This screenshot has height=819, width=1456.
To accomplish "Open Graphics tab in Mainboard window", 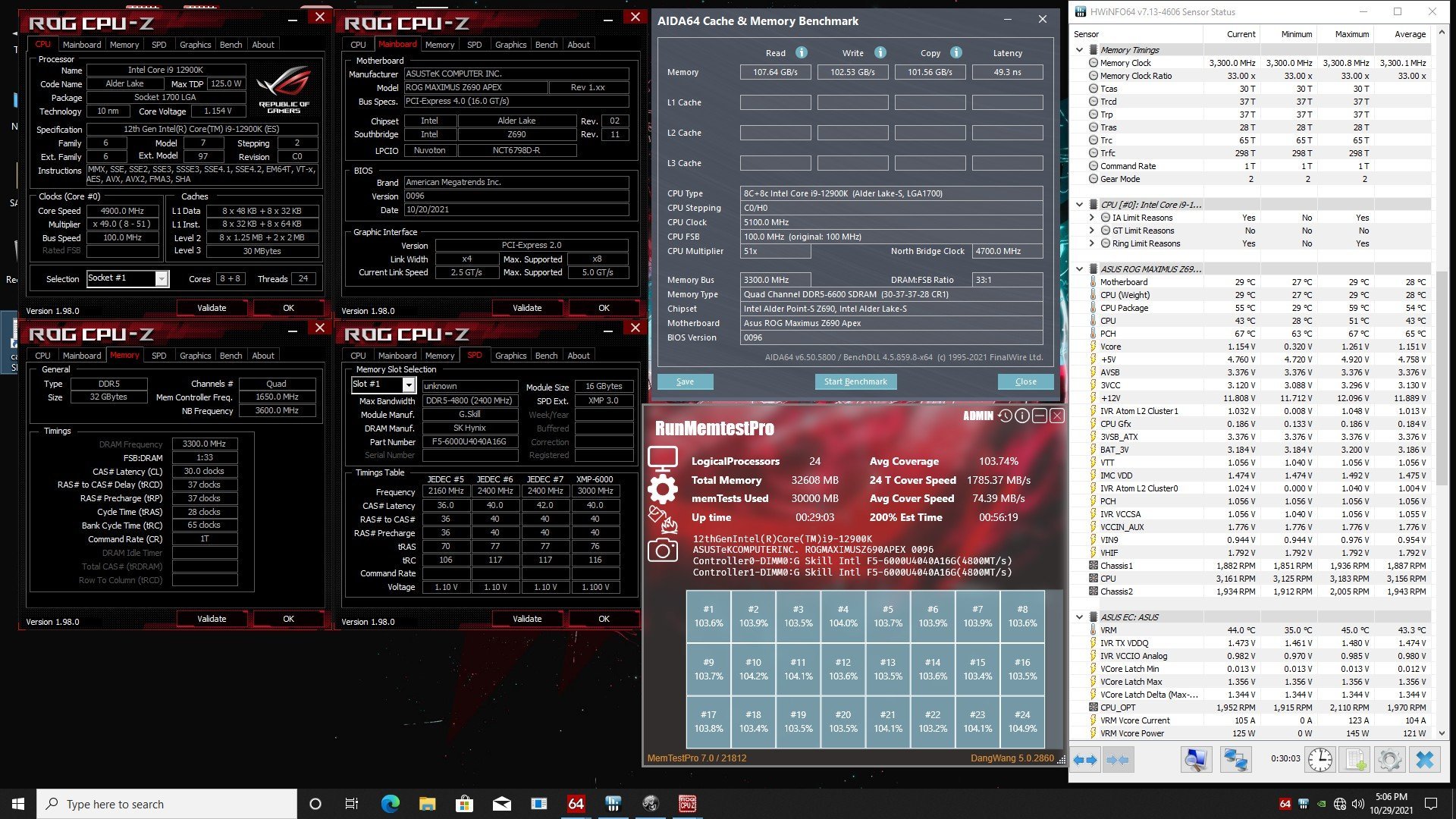I will (510, 45).
